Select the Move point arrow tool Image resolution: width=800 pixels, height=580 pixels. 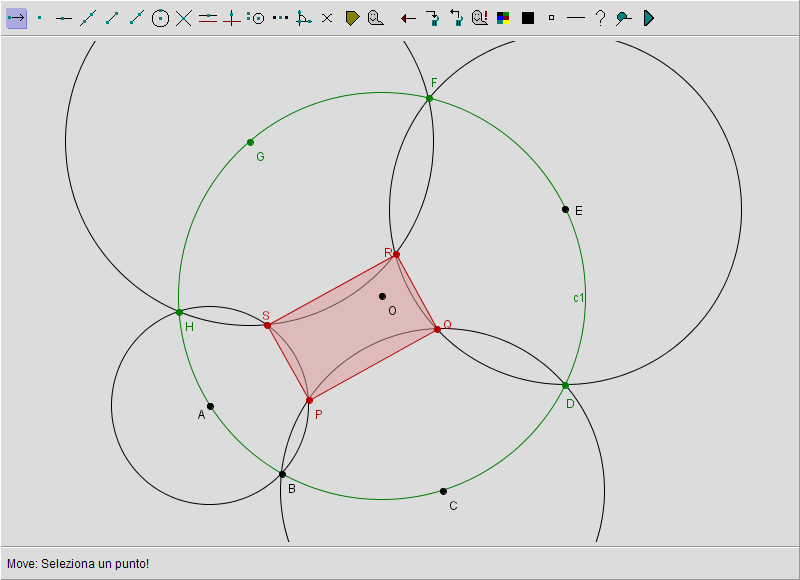point(16,18)
